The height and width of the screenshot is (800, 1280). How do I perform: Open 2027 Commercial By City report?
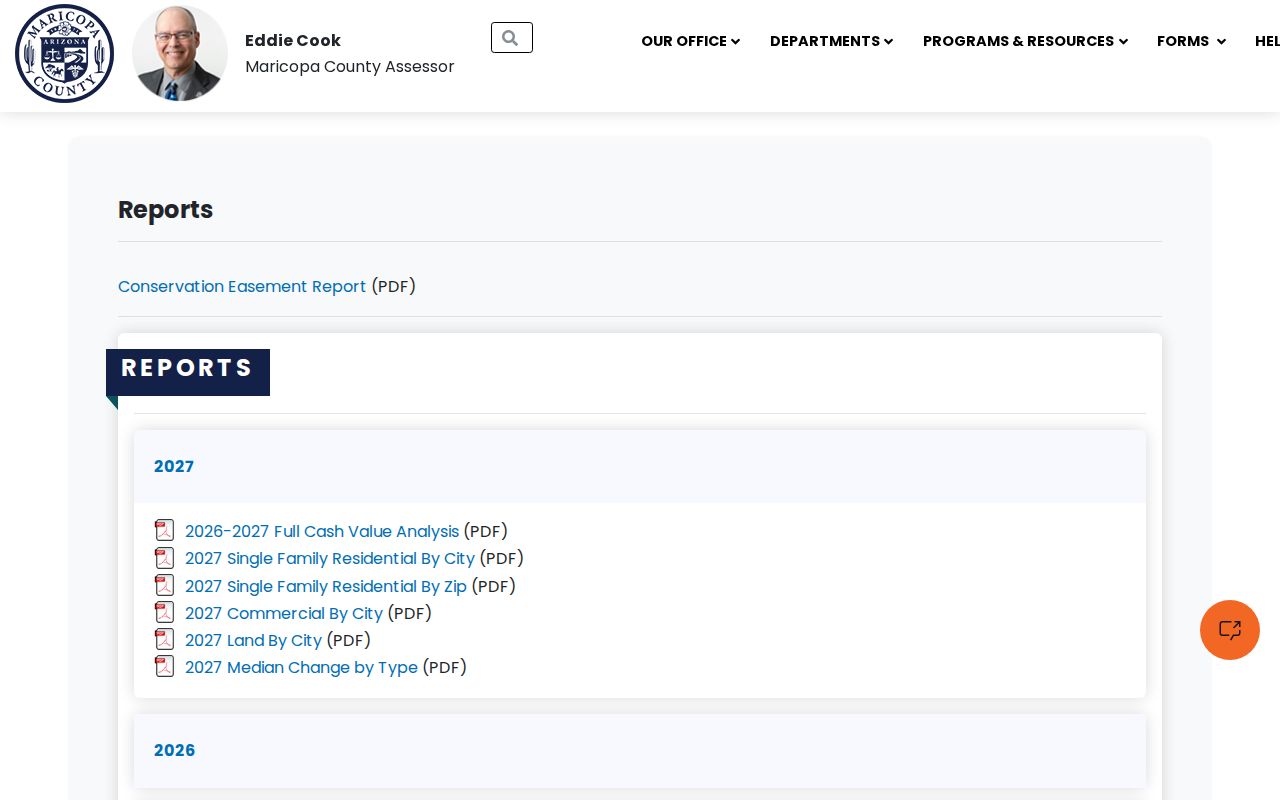(284, 614)
